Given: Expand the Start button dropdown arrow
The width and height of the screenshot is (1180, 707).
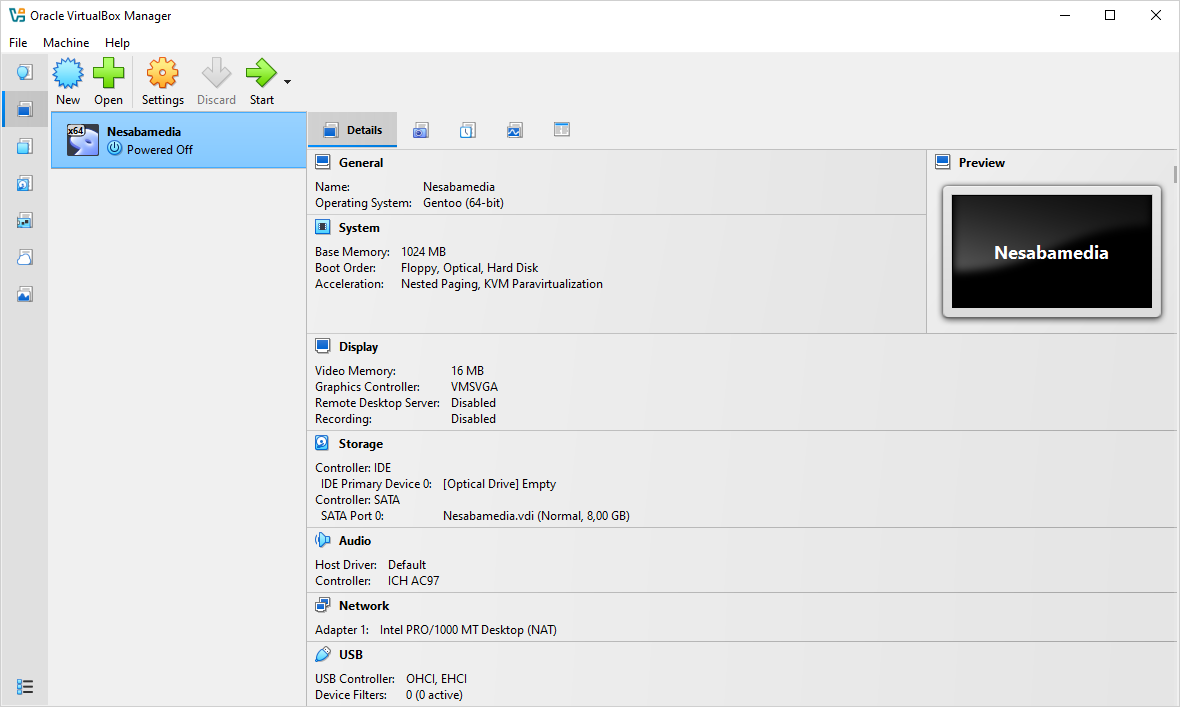Looking at the screenshot, I should click(x=287, y=82).
